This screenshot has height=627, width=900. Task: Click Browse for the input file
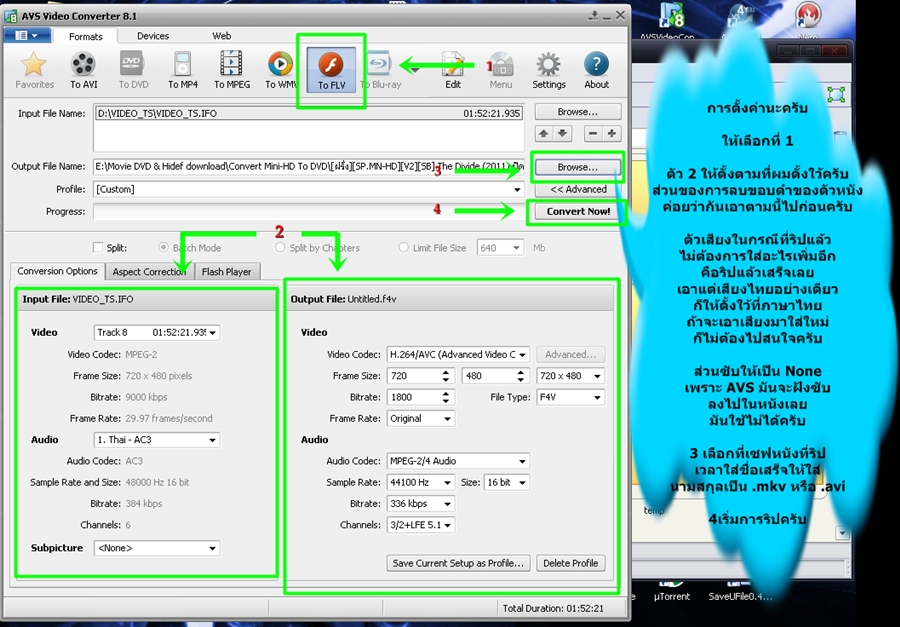click(x=578, y=112)
